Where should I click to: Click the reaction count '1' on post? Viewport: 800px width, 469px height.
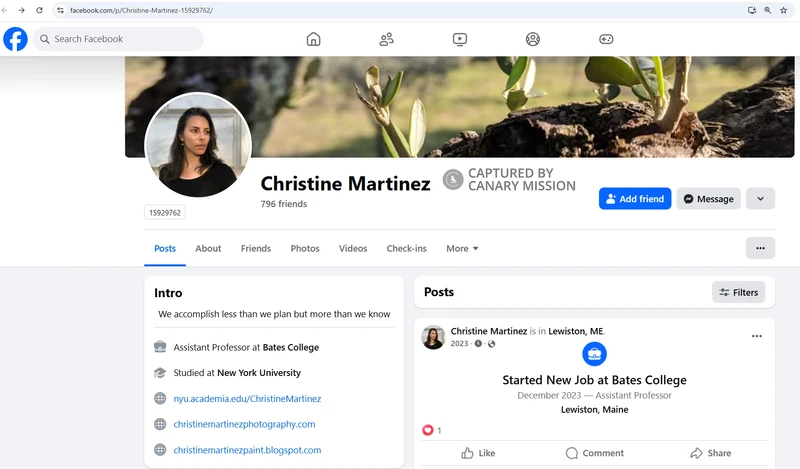(x=439, y=431)
